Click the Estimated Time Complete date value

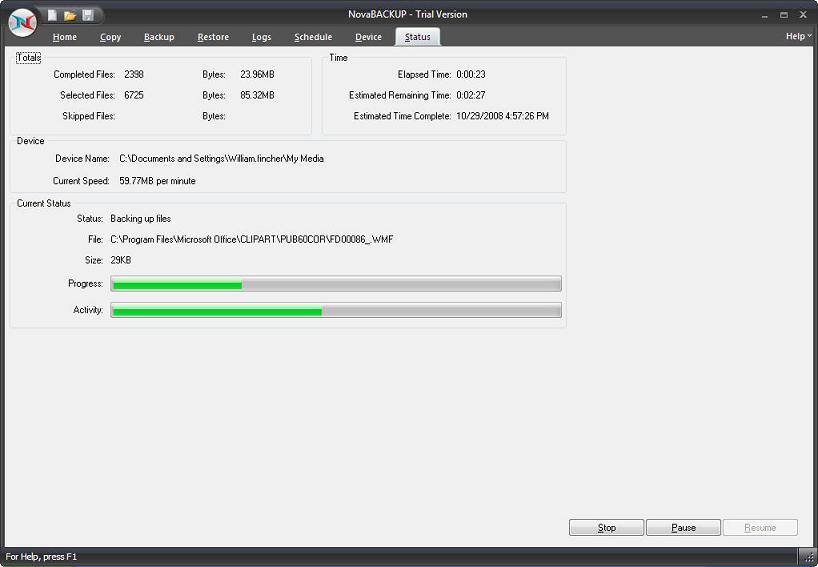coord(502,116)
